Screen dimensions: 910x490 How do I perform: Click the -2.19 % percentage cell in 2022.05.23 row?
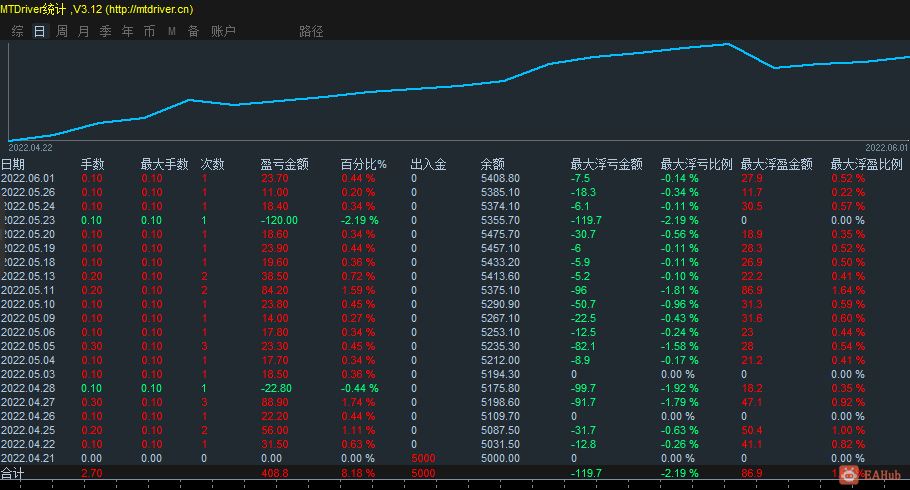point(360,220)
